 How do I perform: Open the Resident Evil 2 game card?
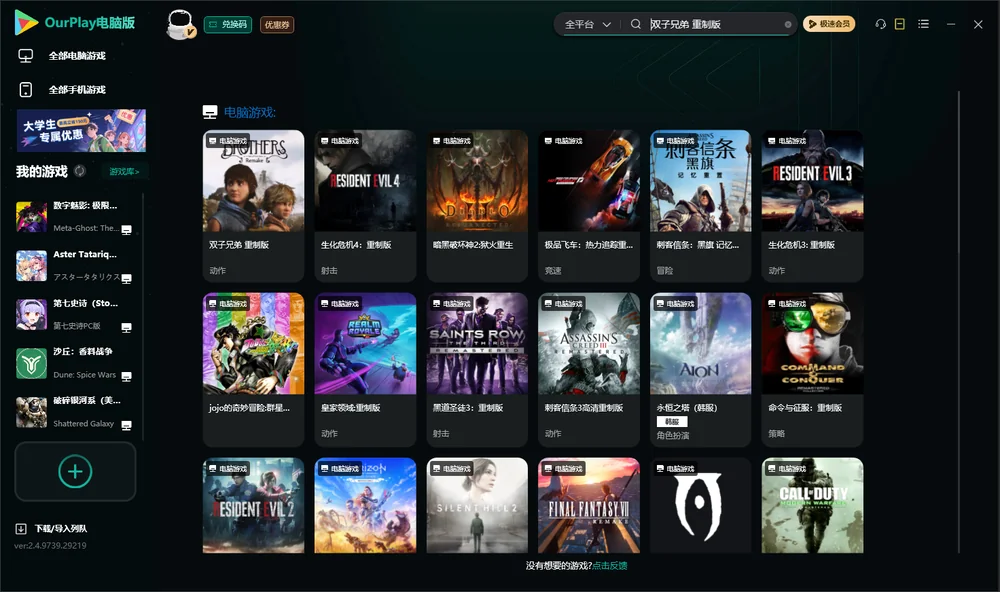click(253, 505)
